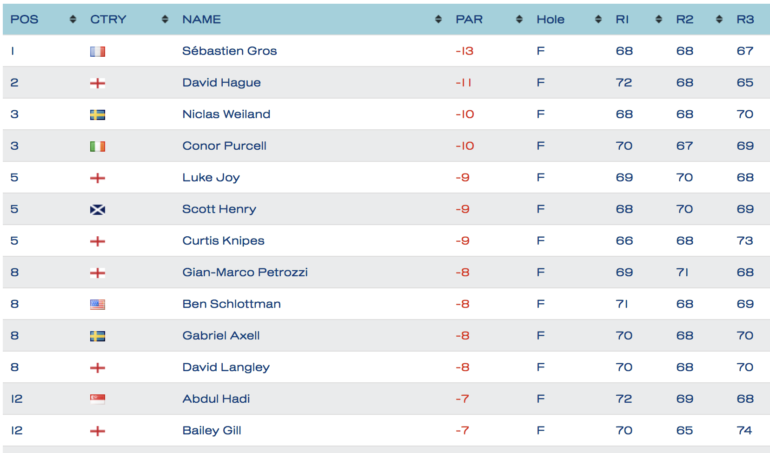
Task: Click Curtis Knipes's -9 par score
Action: pos(463,241)
